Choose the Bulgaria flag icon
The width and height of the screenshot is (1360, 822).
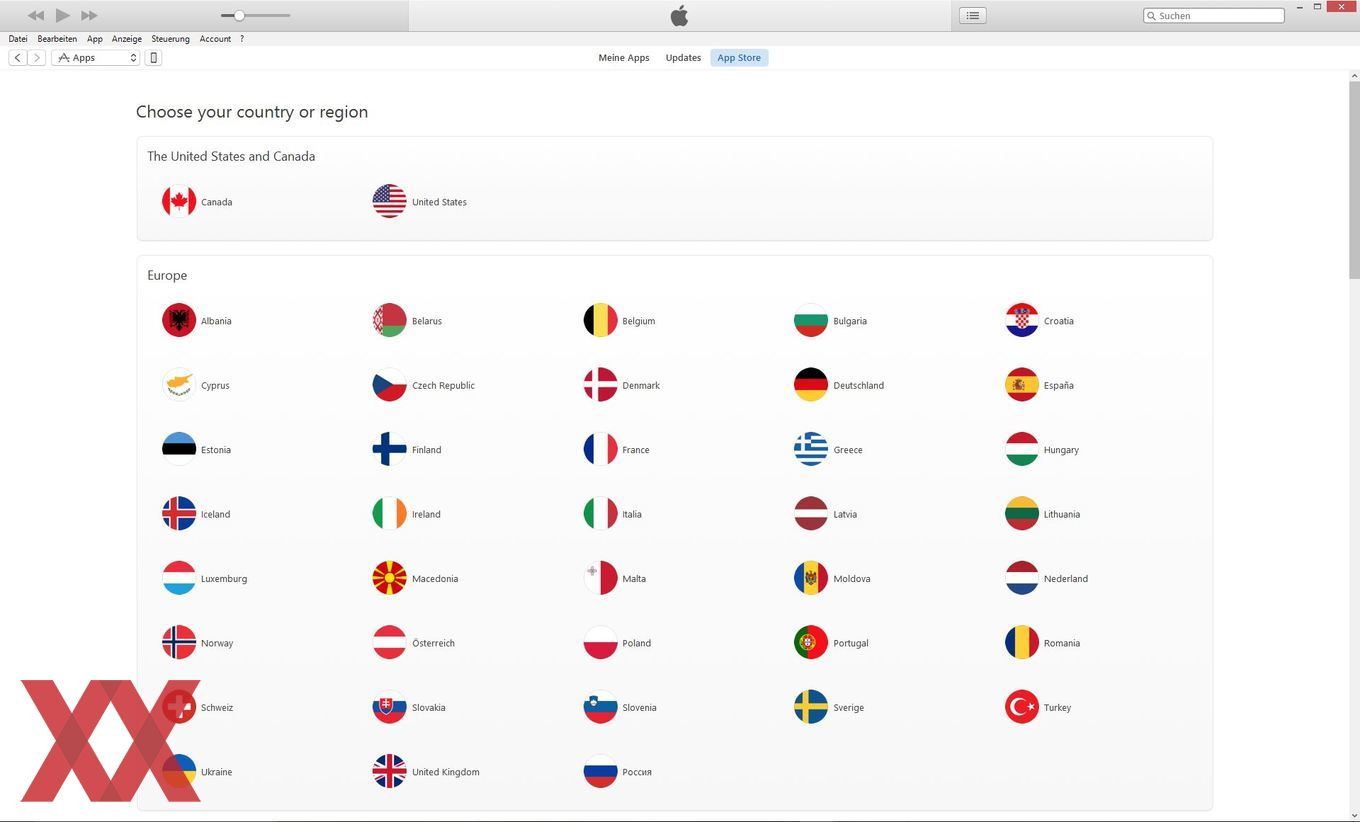(811, 320)
